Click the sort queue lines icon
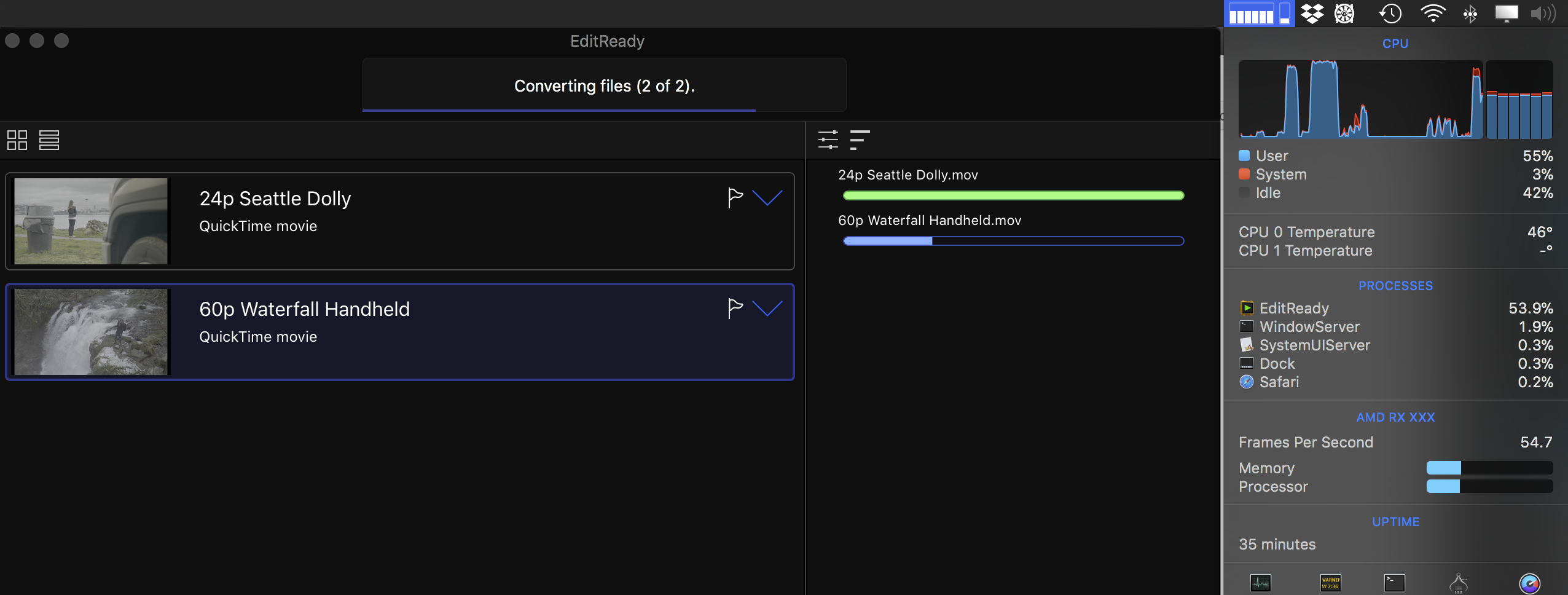The width and height of the screenshot is (1568, 595). click(x=860, y=140)
